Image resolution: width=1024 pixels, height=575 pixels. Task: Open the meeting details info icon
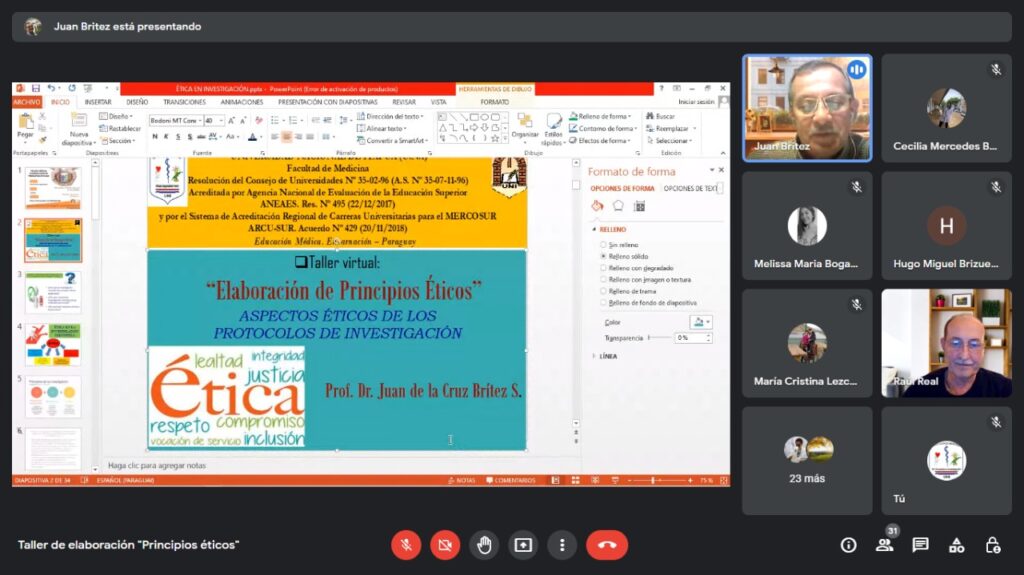[x=848, y=545]
